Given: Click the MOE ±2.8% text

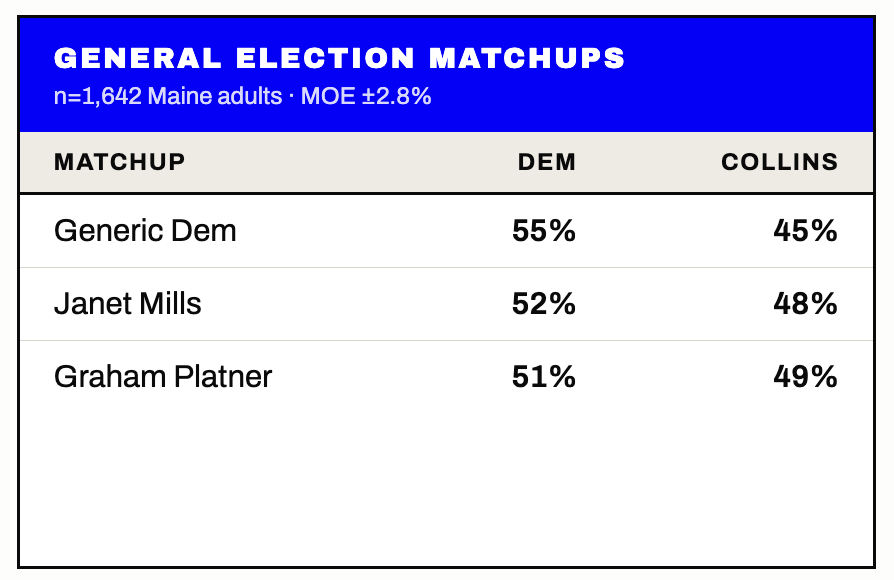Looking at the screenshot, I should pos(366,96).
